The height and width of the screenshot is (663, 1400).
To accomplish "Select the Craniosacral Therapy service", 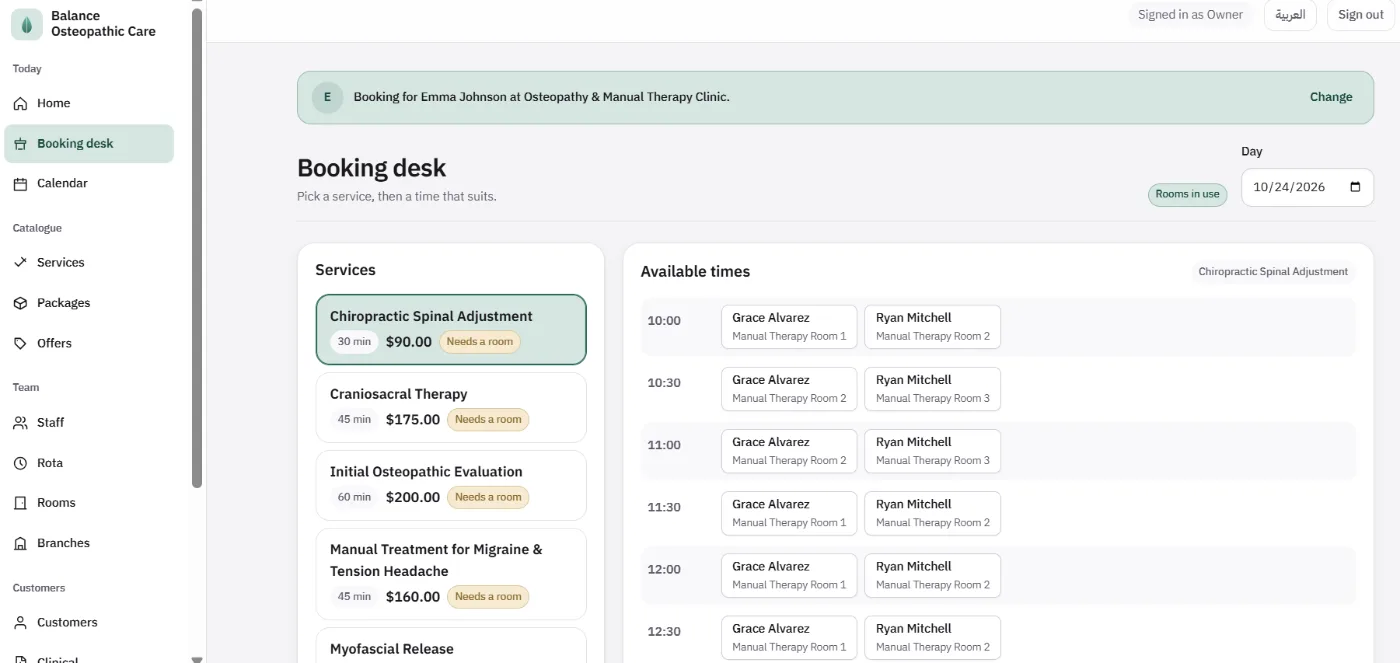I will pos(451,407).
